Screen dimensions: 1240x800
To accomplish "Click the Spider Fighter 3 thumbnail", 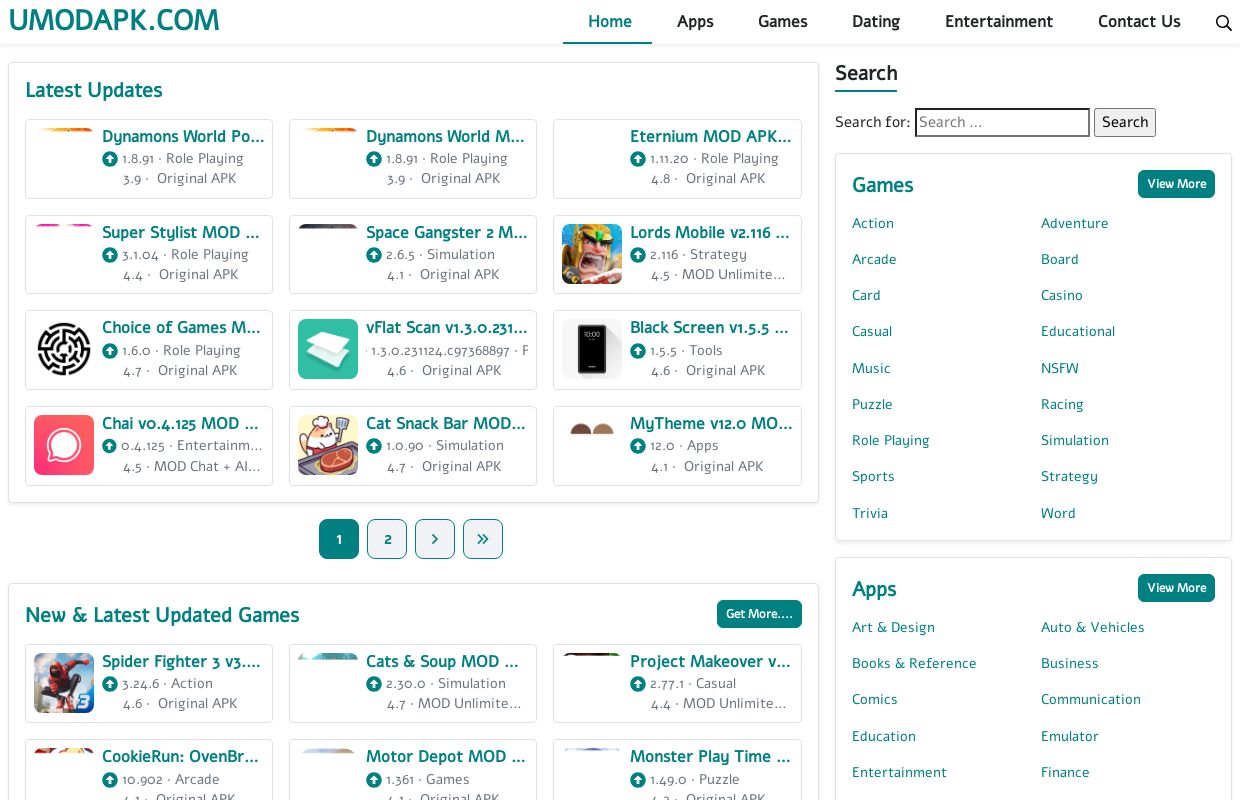I will click(x=64, y=683).
